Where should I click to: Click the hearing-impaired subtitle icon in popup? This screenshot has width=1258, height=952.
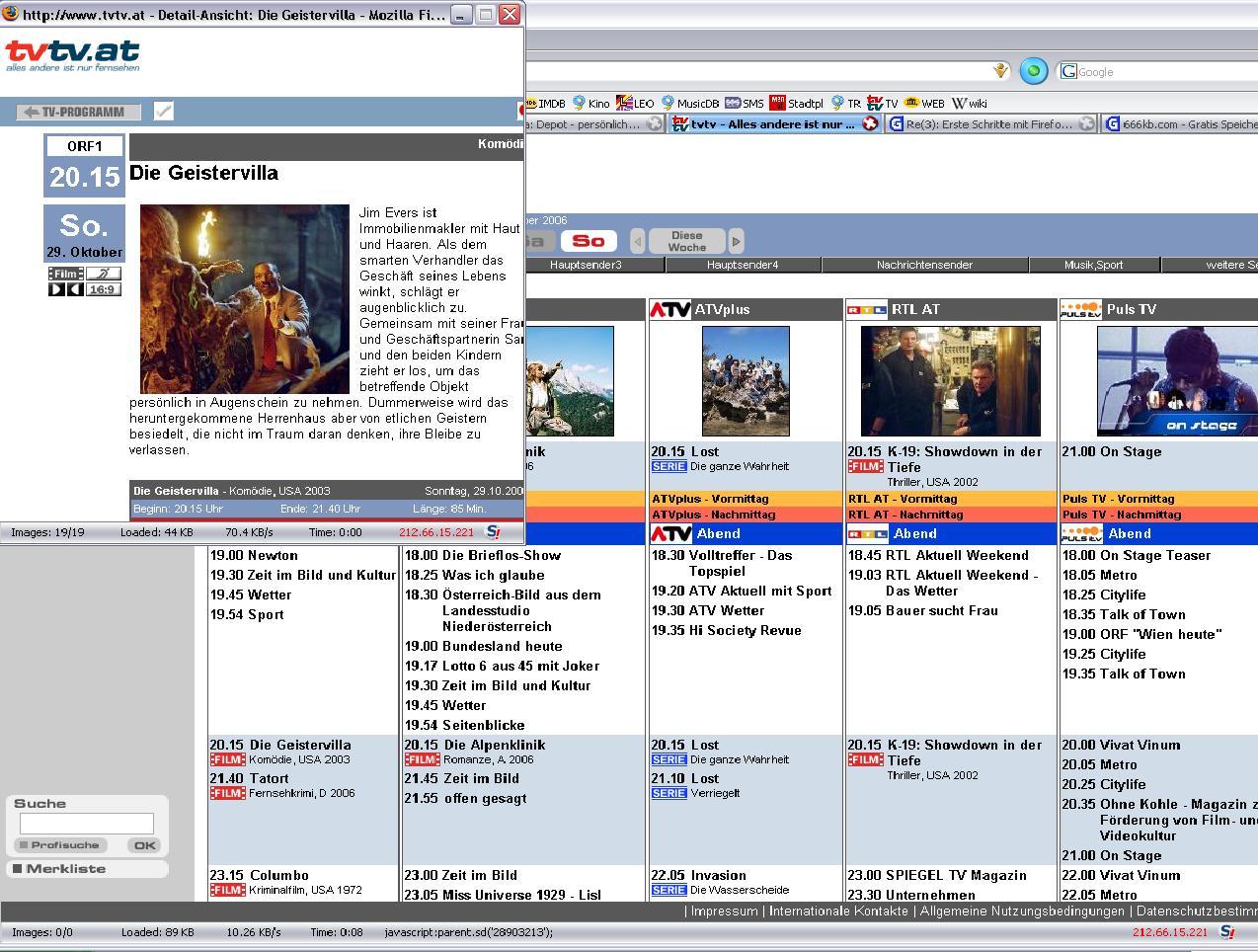pyautogui.click(x=103, y=274)
